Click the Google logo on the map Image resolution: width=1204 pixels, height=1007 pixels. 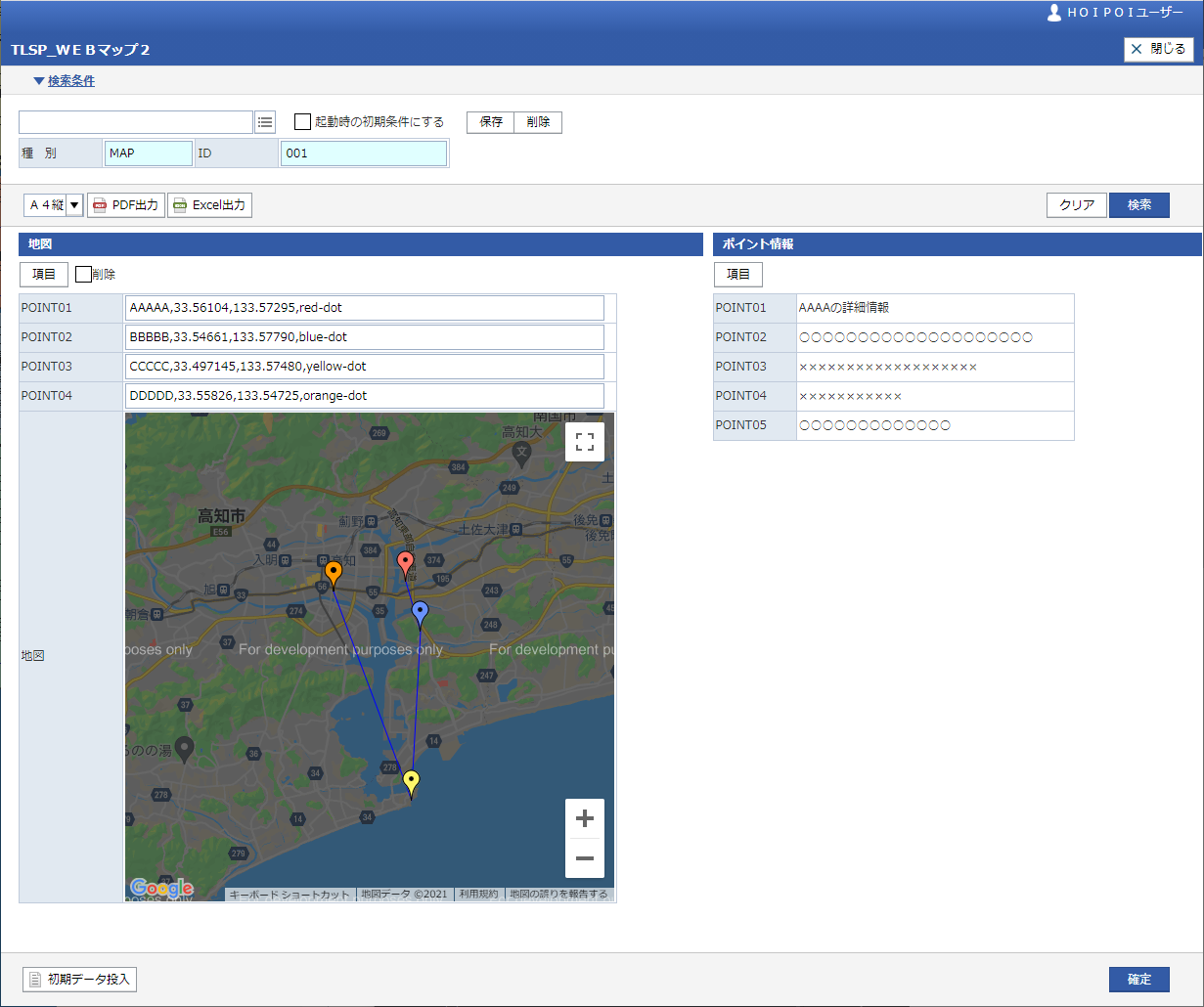click(161, 888)
